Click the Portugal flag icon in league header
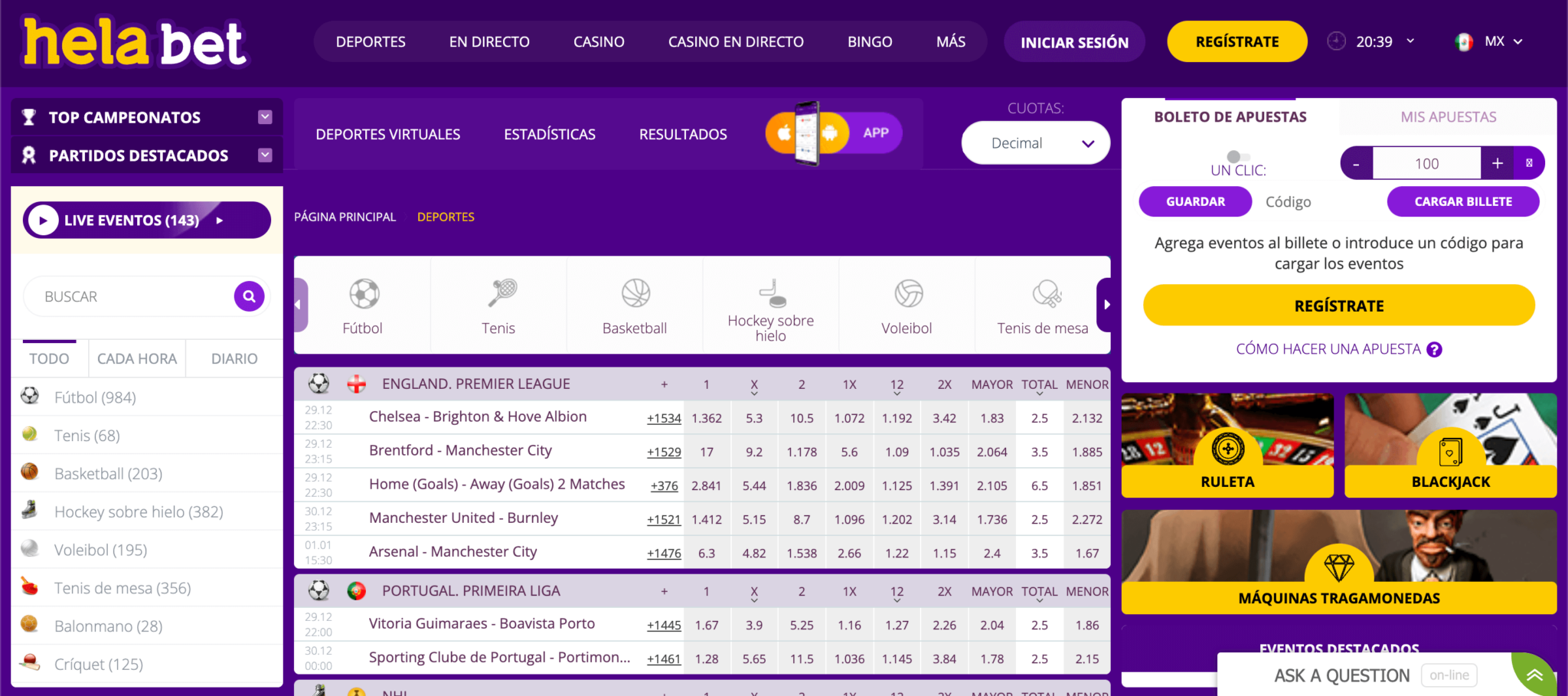This screenshot has height=696, width=1568. pos(357,591)
